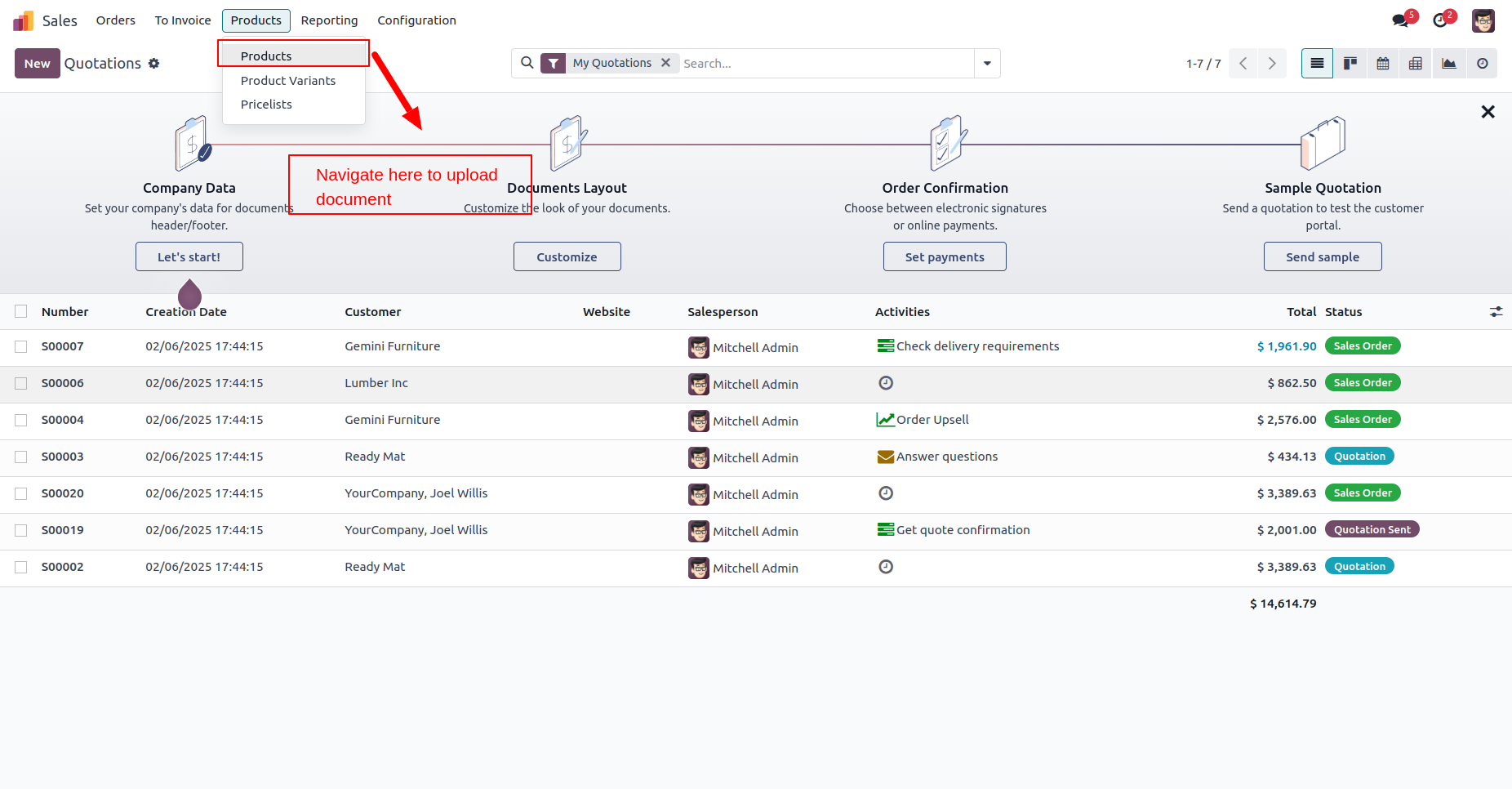Sort by the Salesperson column header
Screen dimensions: 1512x789
click(x=723, y=312)
